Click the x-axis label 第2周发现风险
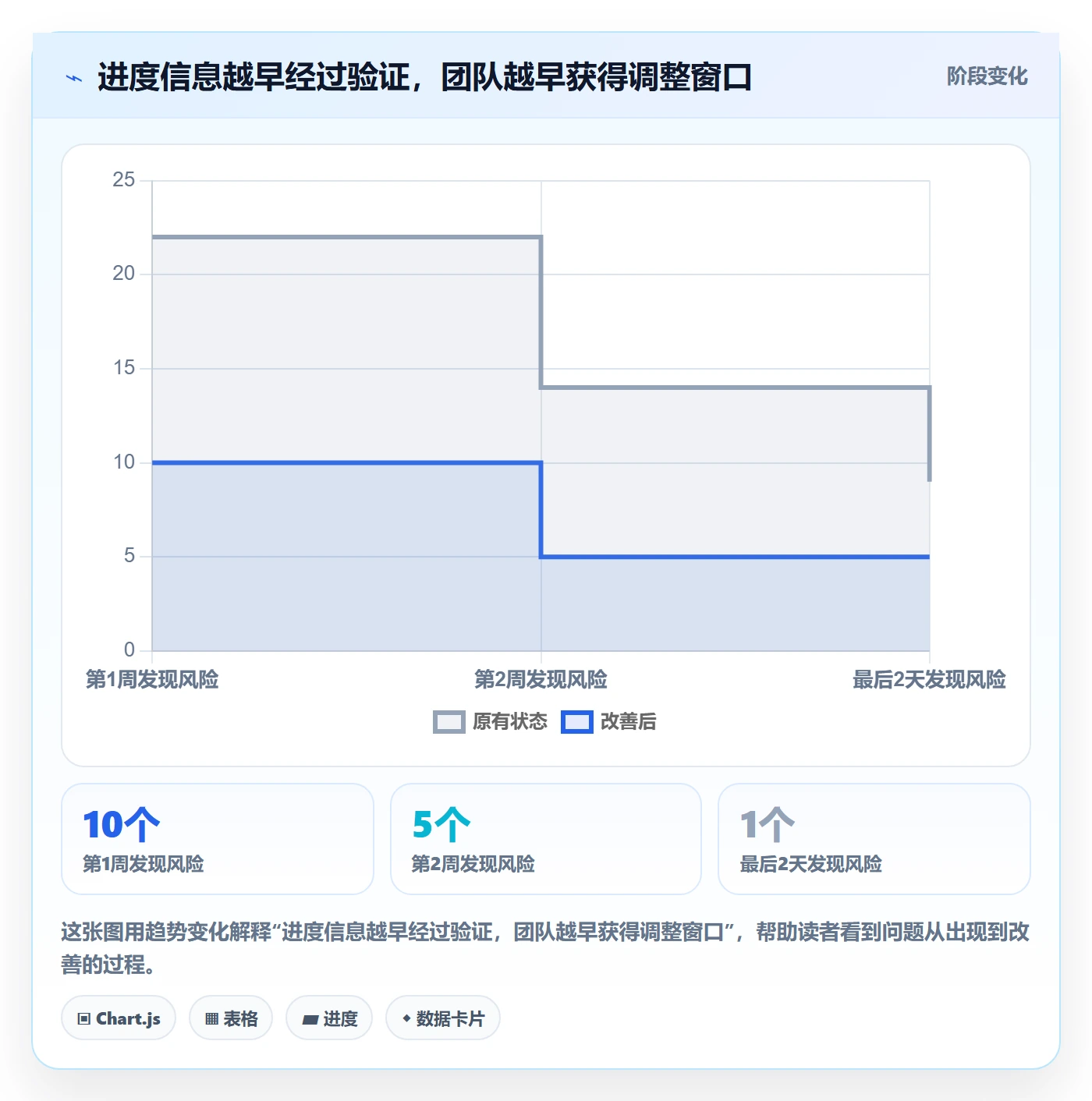The image size is (1092, 1101). click(x=541, y=680)
